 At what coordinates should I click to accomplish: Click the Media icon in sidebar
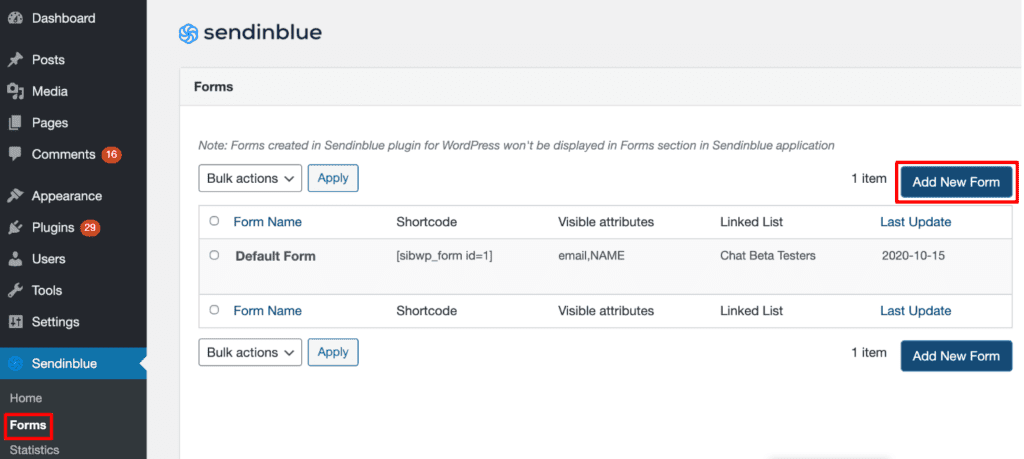pyautogui.click(x=15, y=91)
